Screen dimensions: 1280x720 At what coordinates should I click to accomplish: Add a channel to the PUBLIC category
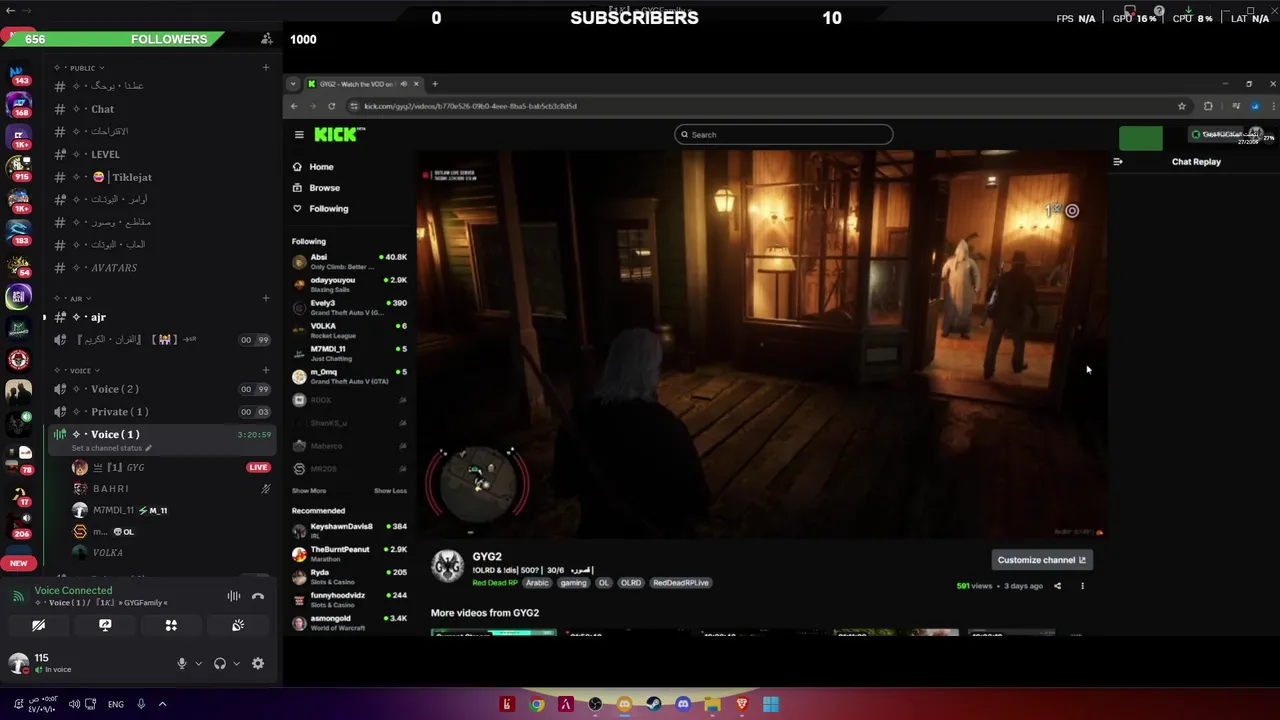[265, 68]
